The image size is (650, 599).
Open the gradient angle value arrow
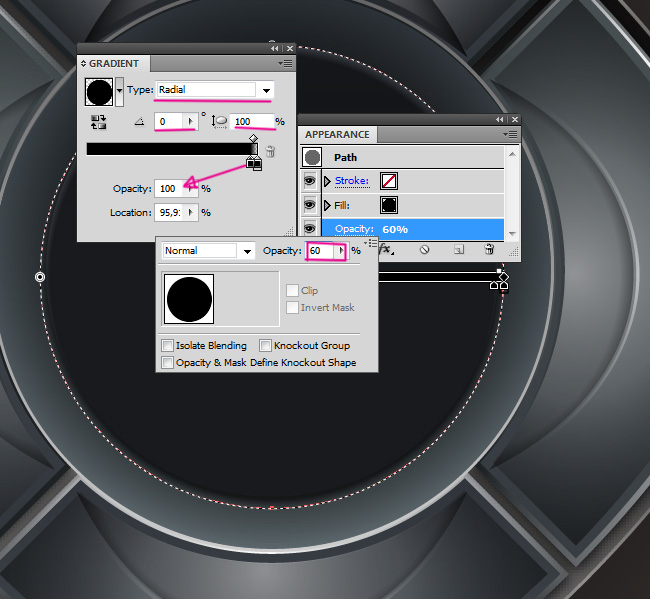pos(190,121)
